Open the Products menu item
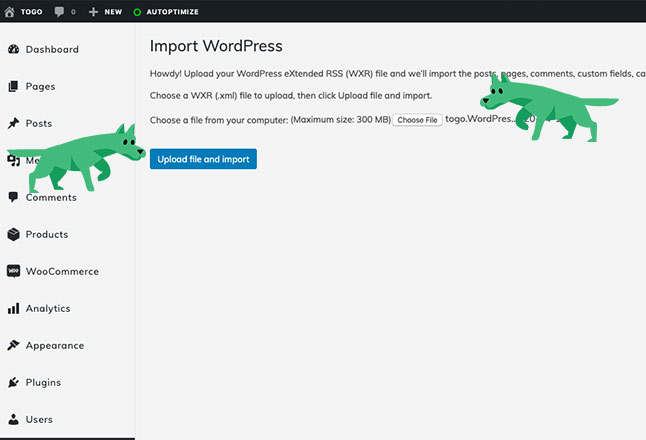Screen dimensions: 646x440 [47, 234]
